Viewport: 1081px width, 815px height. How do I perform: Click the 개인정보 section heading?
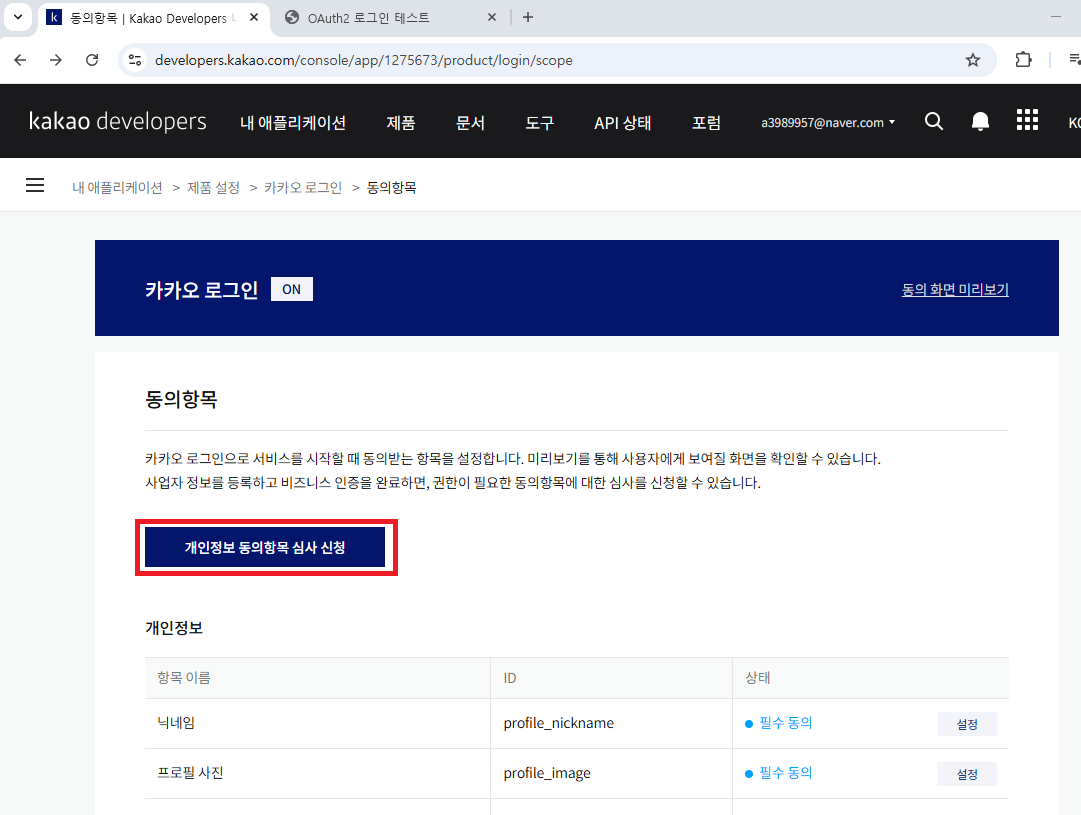174,627
